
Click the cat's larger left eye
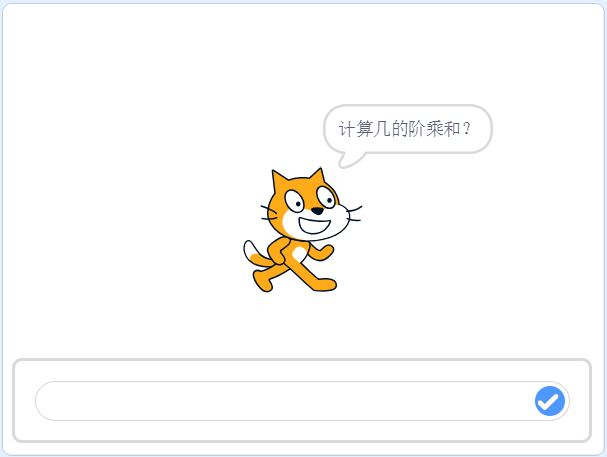point(295,202)
